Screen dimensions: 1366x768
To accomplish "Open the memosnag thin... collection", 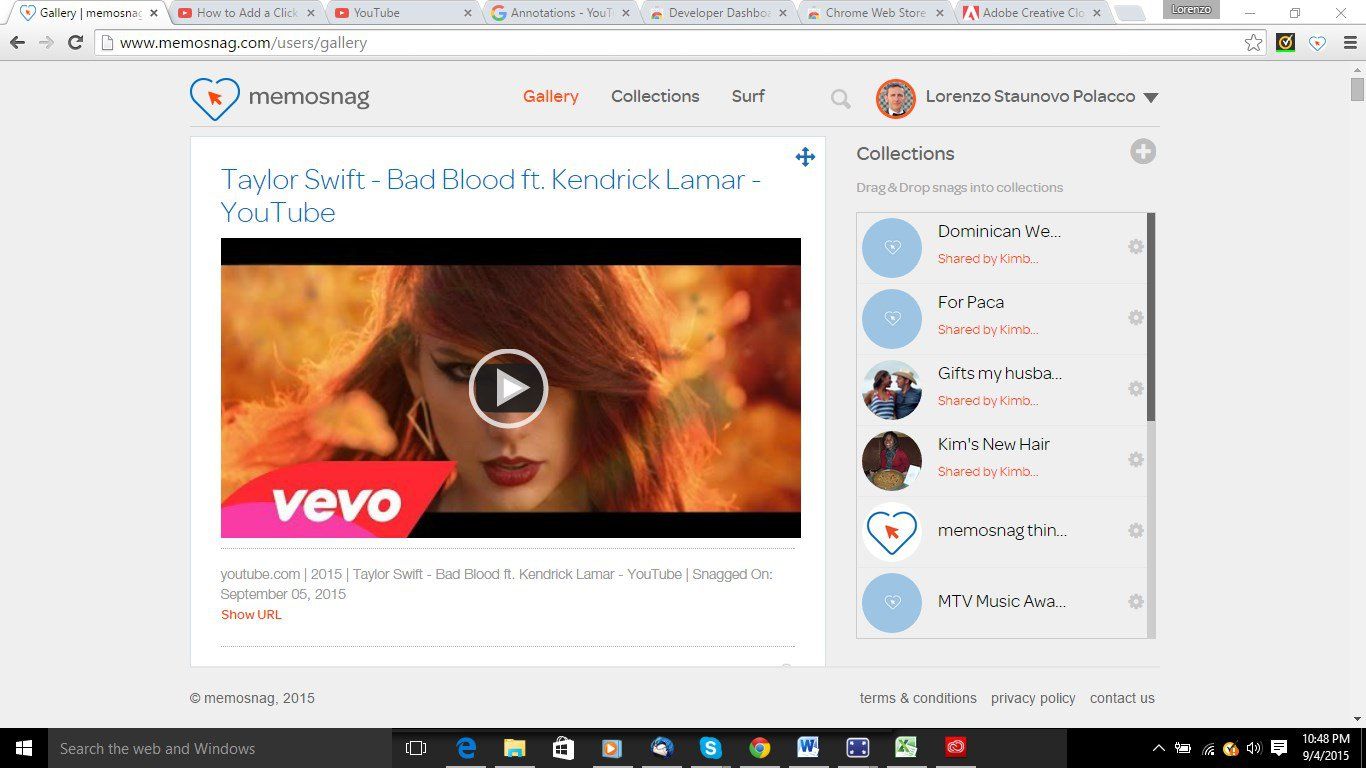I will [x=1002, y=531].
